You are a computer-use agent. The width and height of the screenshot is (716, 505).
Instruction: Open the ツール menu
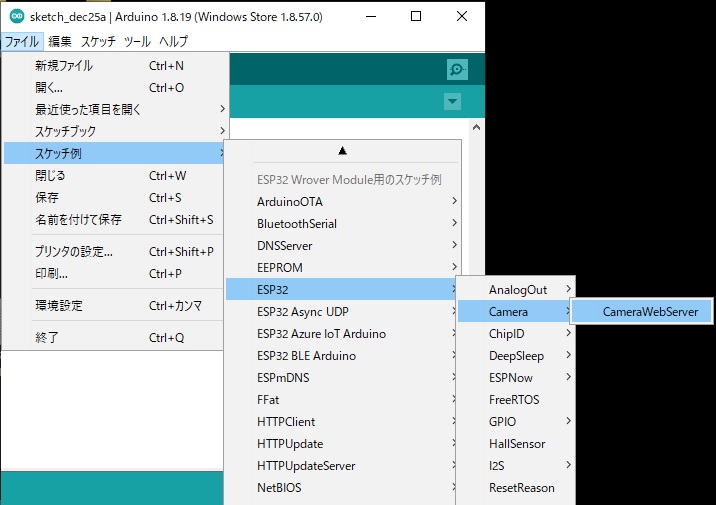[x=137, y=42]
